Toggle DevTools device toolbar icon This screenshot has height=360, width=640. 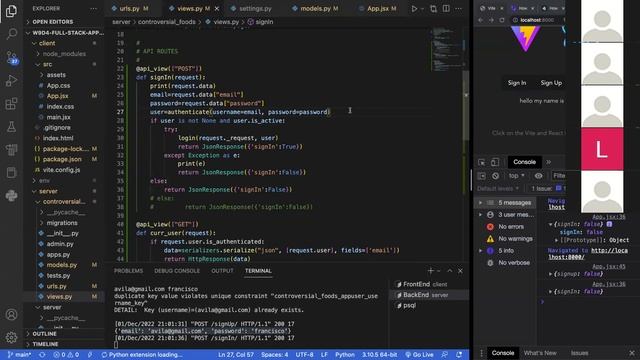495,162
